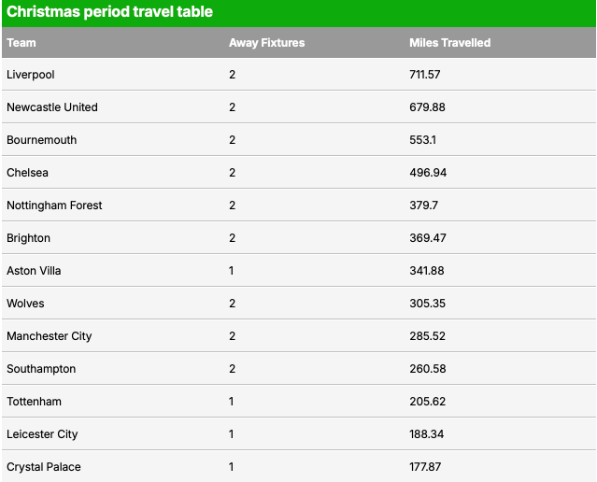Select the Miles Travelled column header
Screen dimensions: 597x482
pos(450,43)
